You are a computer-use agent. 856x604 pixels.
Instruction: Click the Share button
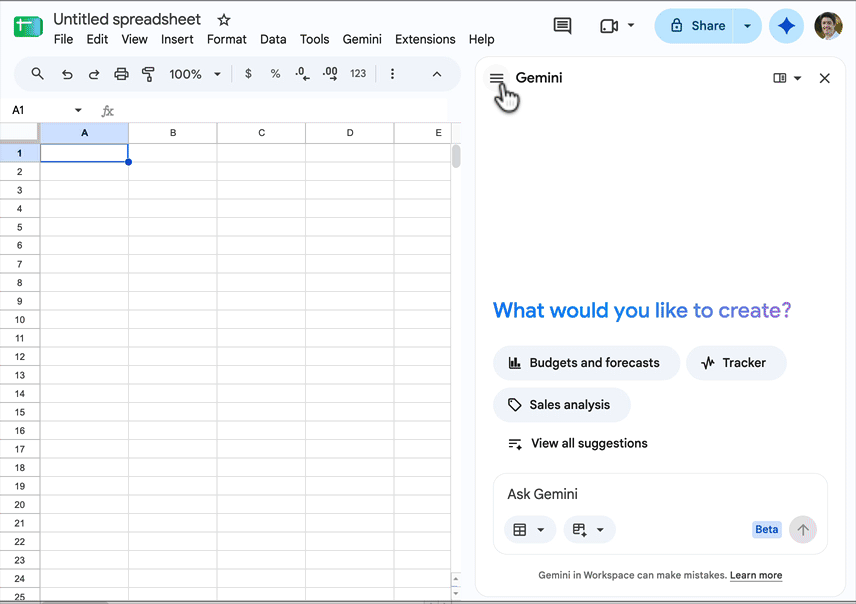tap(697, 26)
